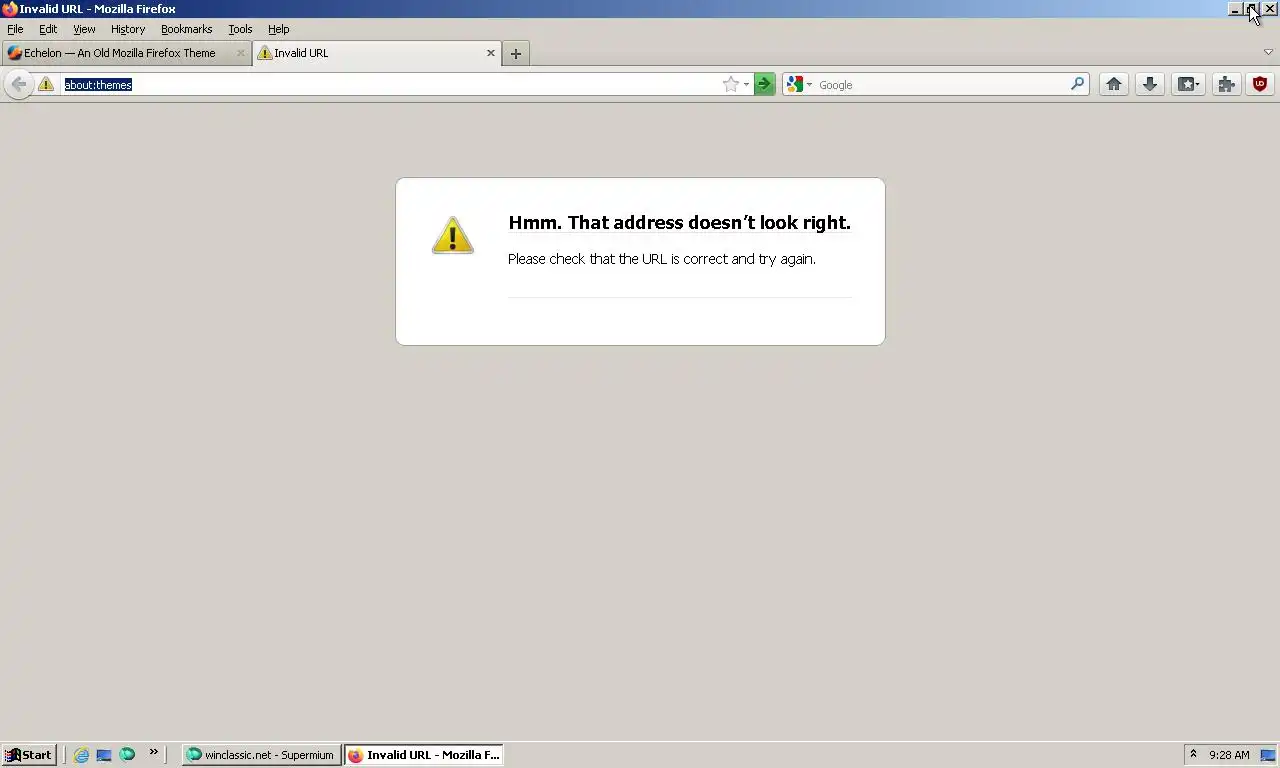Click the Show Desktop Quick Launch icon
The width and height of the screenshot is (1280, 768).
[x=104, y=755]
